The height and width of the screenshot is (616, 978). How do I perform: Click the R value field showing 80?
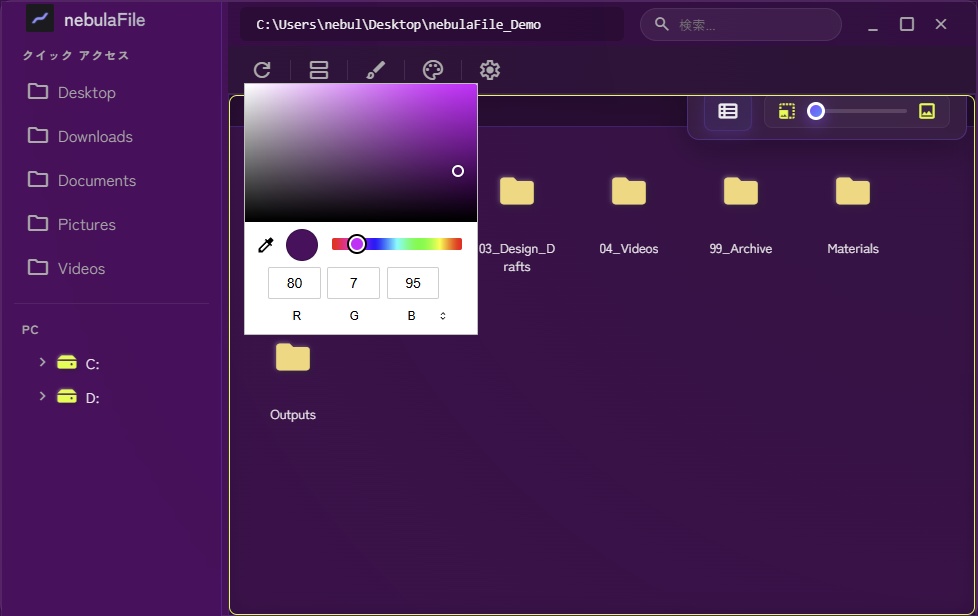[294, 283]
